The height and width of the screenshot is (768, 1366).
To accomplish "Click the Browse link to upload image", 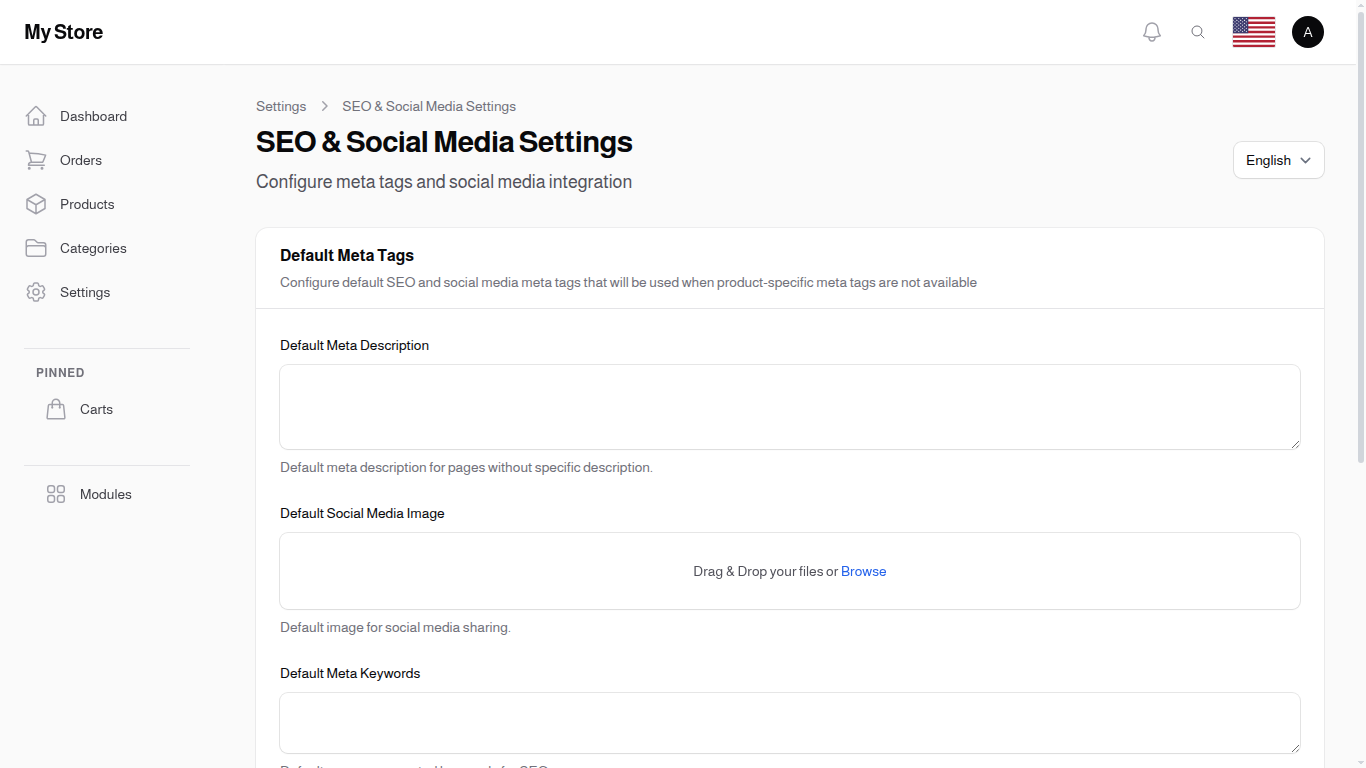I will click(863, 571).
